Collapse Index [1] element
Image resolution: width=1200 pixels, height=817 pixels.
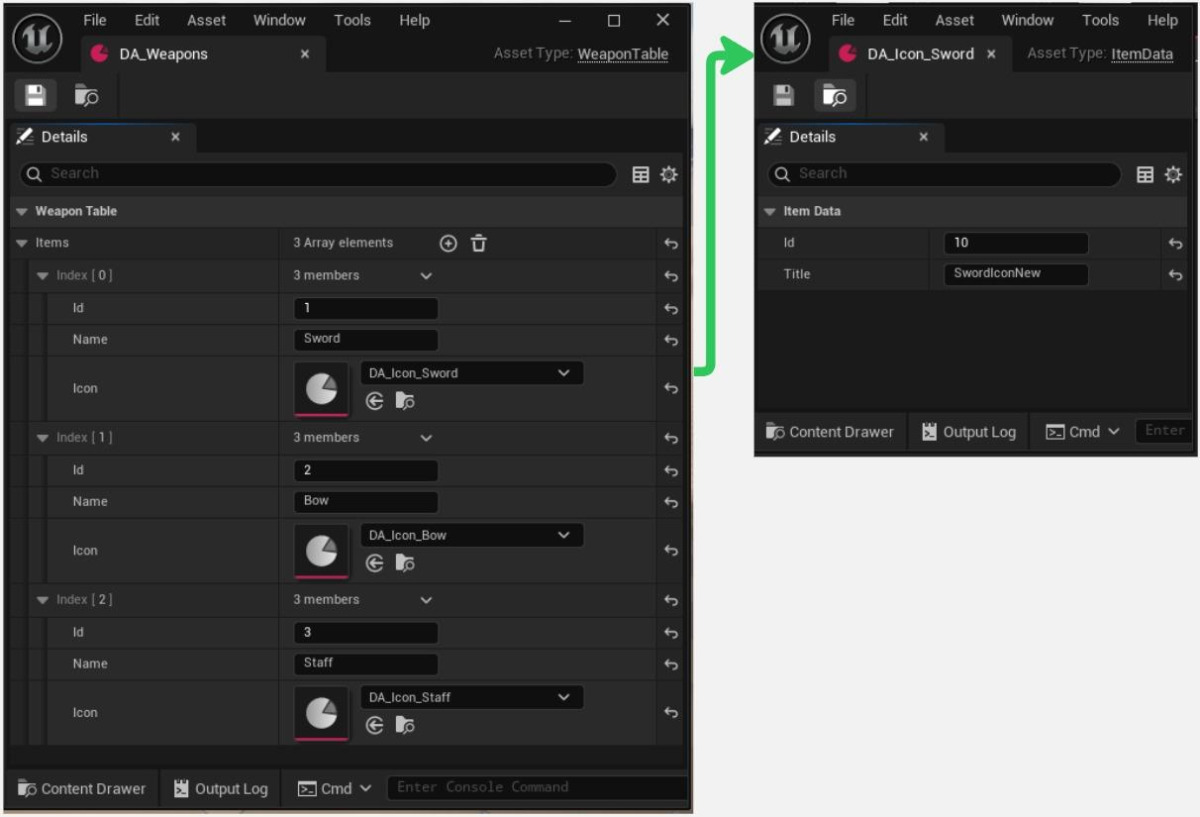pyautogui.click(x=43, y=438)
